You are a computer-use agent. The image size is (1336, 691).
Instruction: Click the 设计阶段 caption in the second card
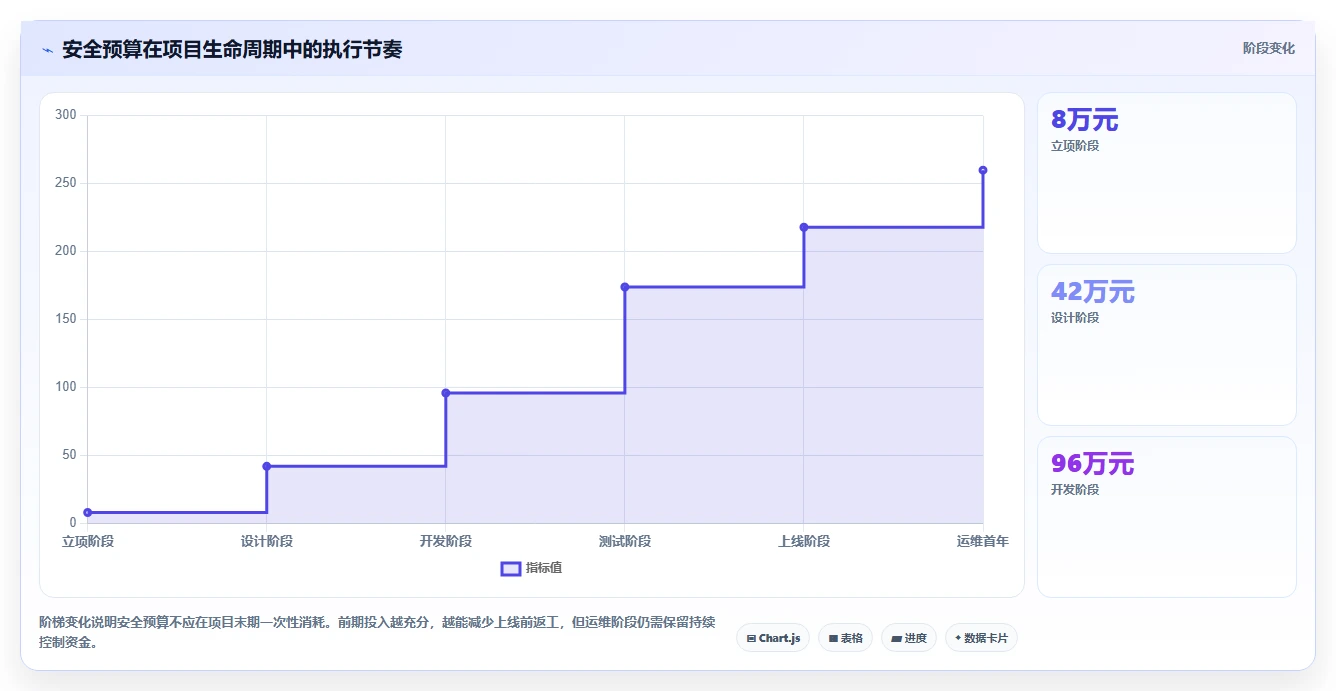1075,318
